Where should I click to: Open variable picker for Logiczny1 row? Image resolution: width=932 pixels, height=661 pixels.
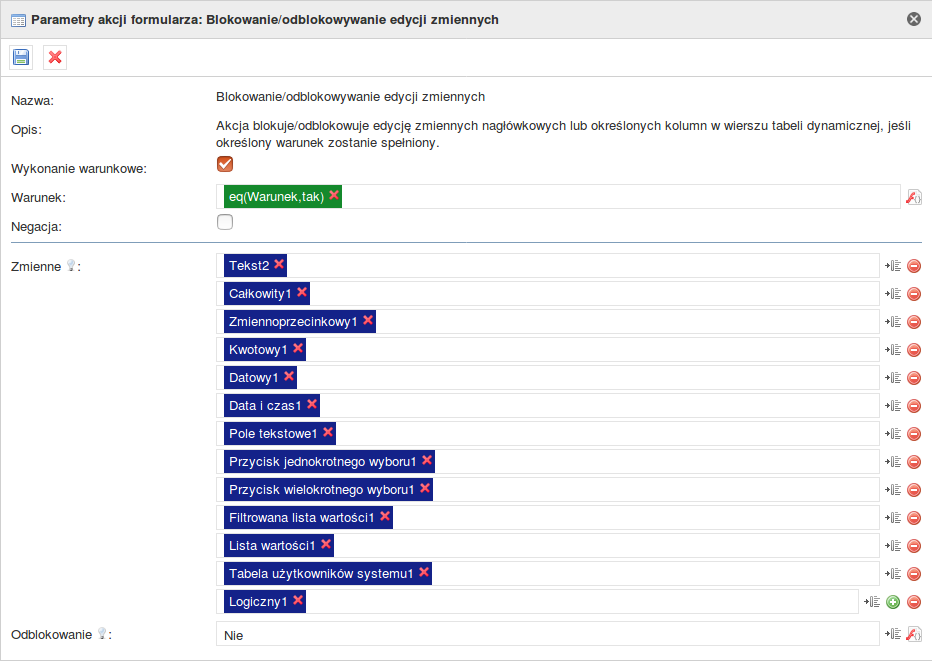pyautogui.click(x=872, y=602)
